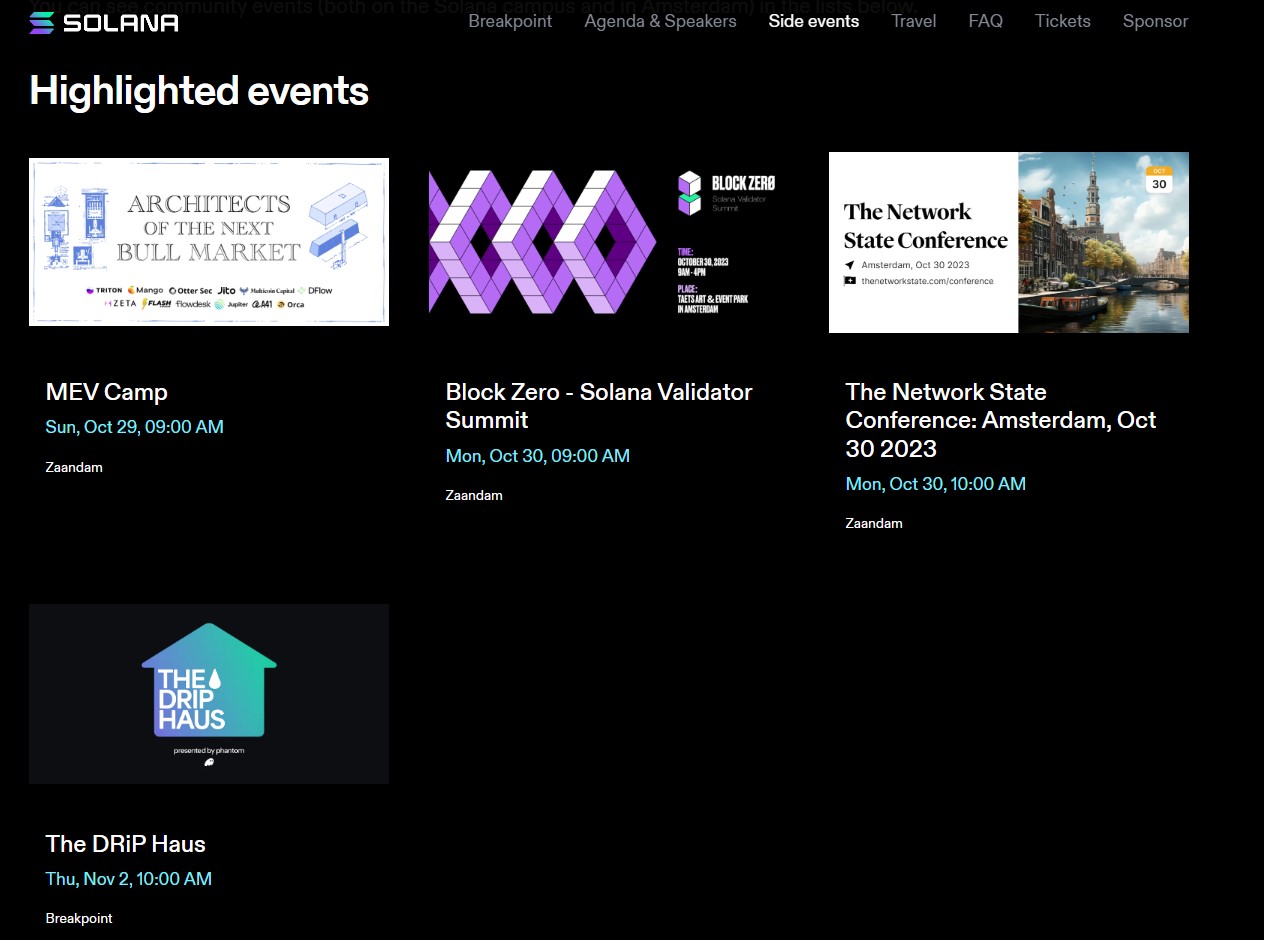Go to Agenda & Speakers page
This screenshot has width=1264, height=940.
pos(660,21)
